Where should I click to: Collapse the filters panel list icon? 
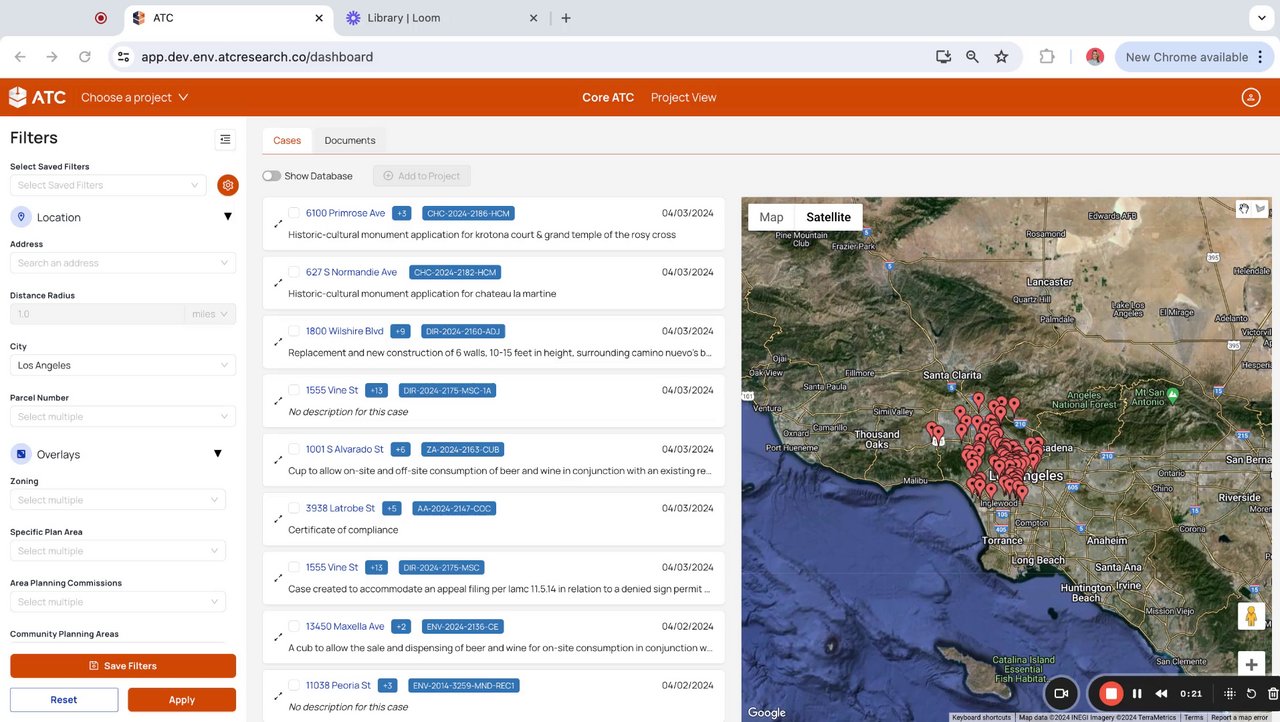pos(225,139)
